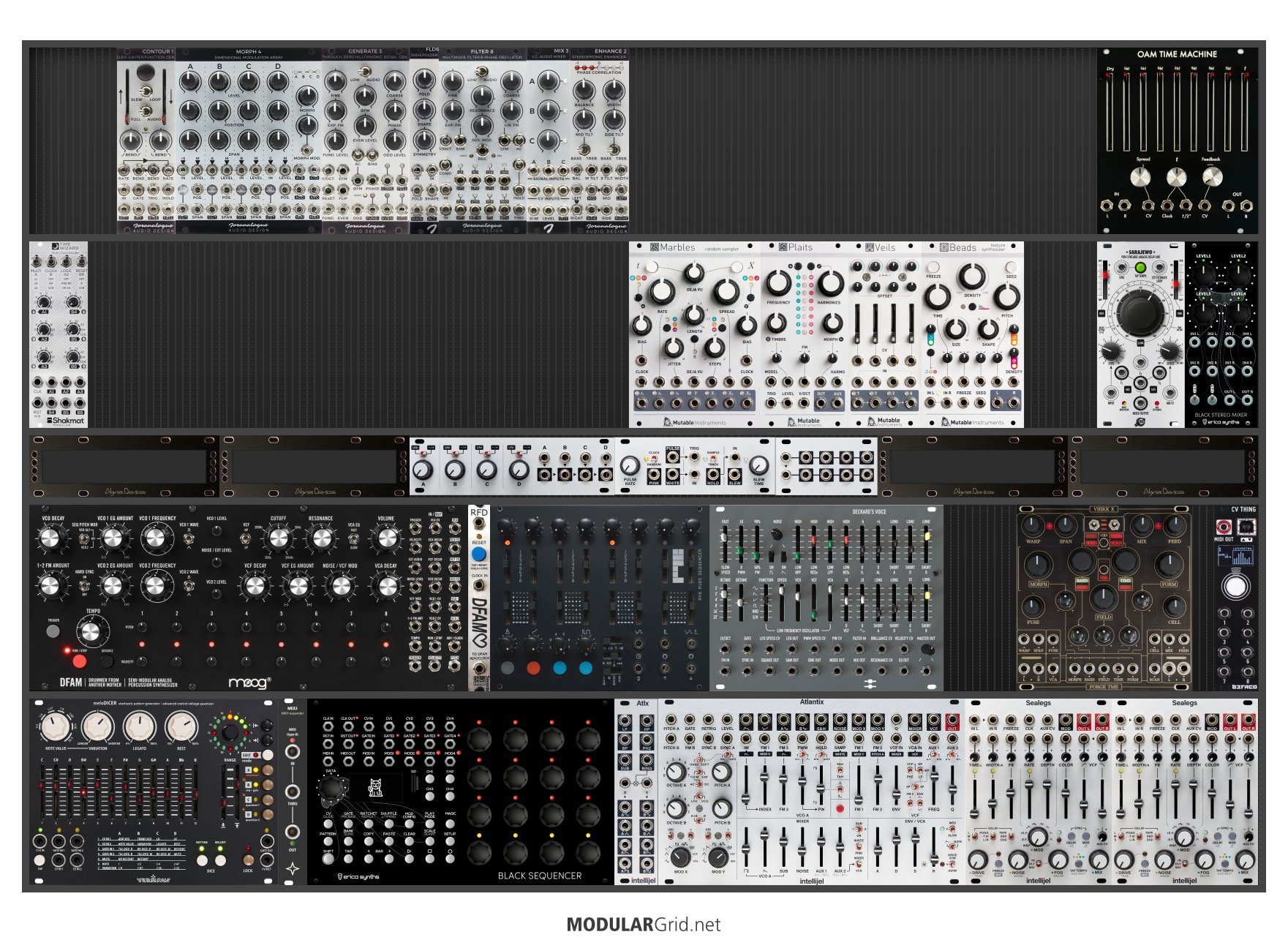Click the Rhythm dice button on meloDICER
Viewport: 1288px width, 940px height.
[x=201, y=859]
